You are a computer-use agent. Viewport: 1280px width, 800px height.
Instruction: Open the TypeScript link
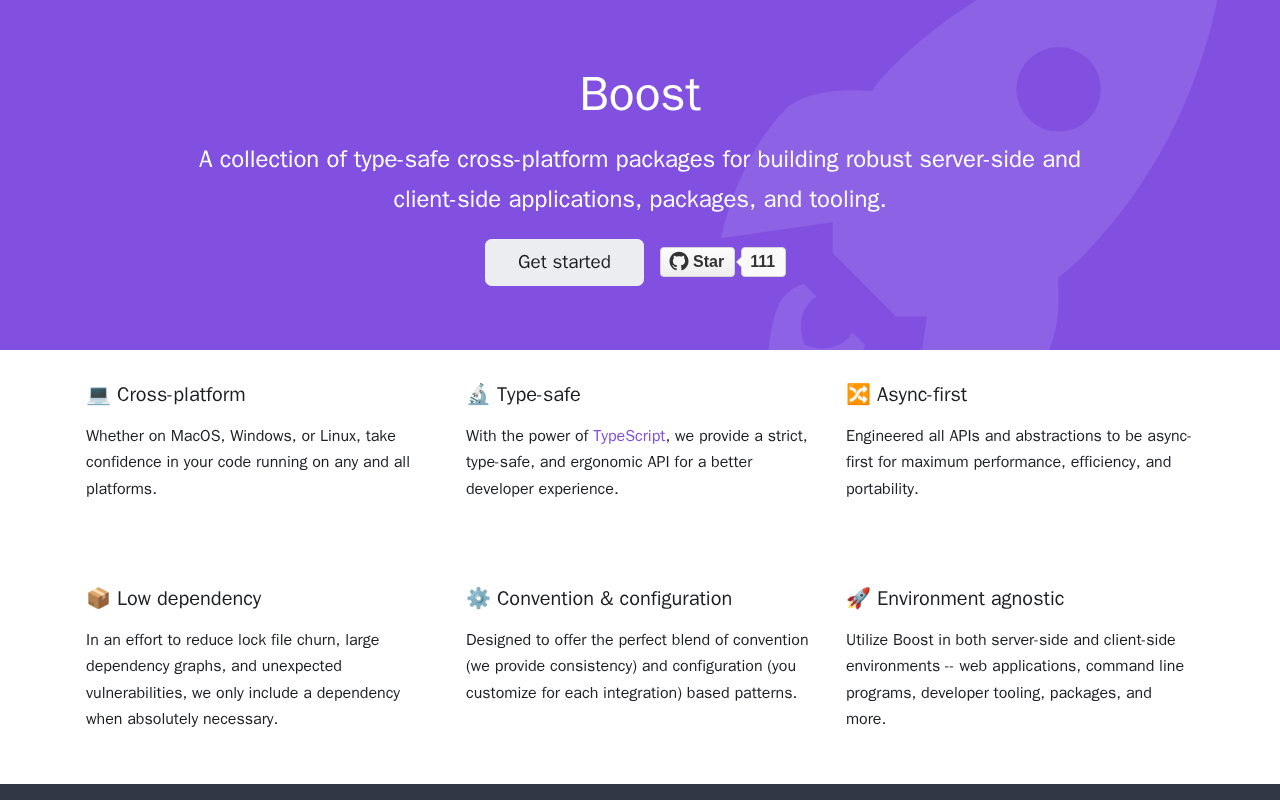coord(629,436)
